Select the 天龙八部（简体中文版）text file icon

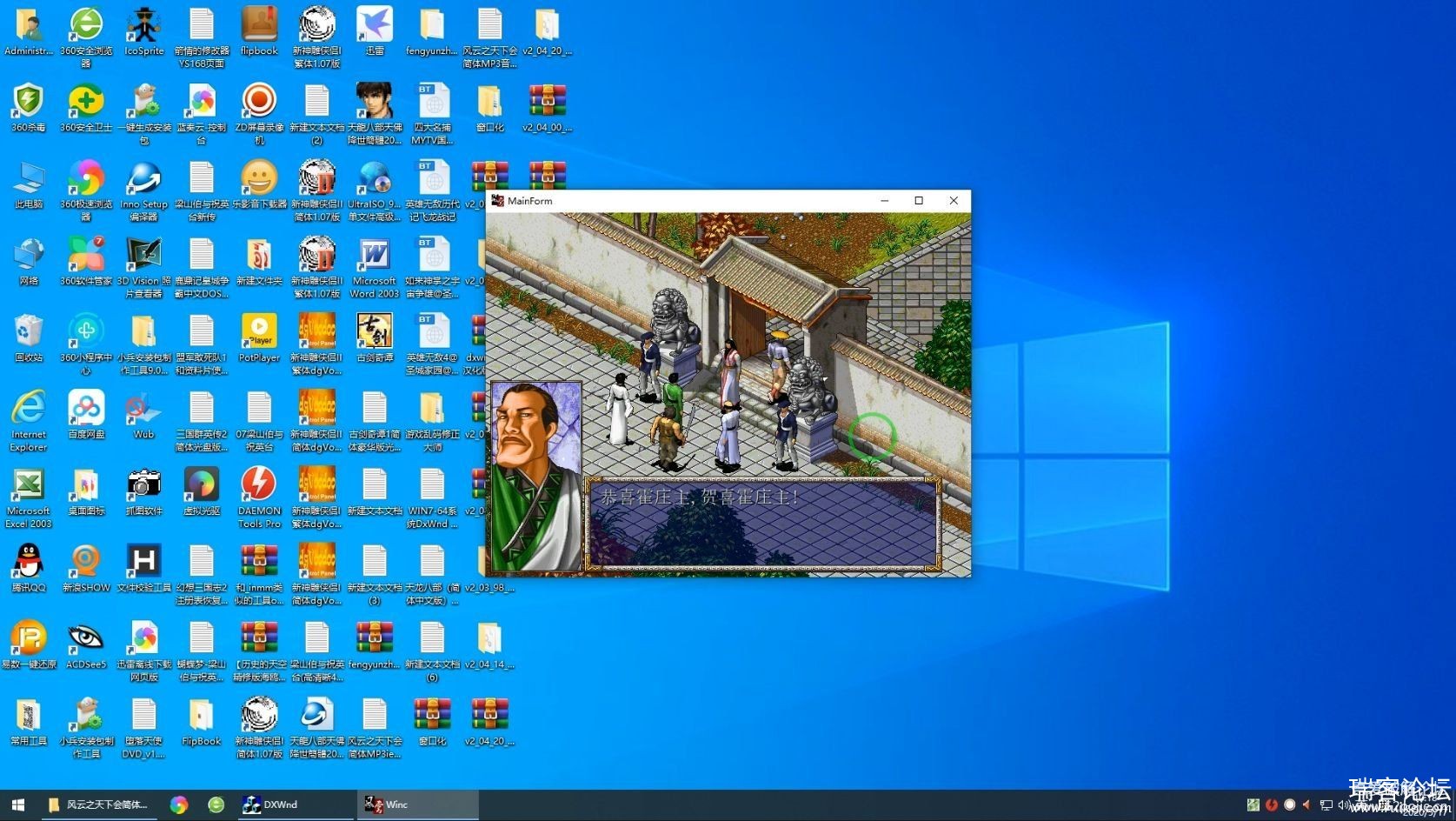point(432,574)
